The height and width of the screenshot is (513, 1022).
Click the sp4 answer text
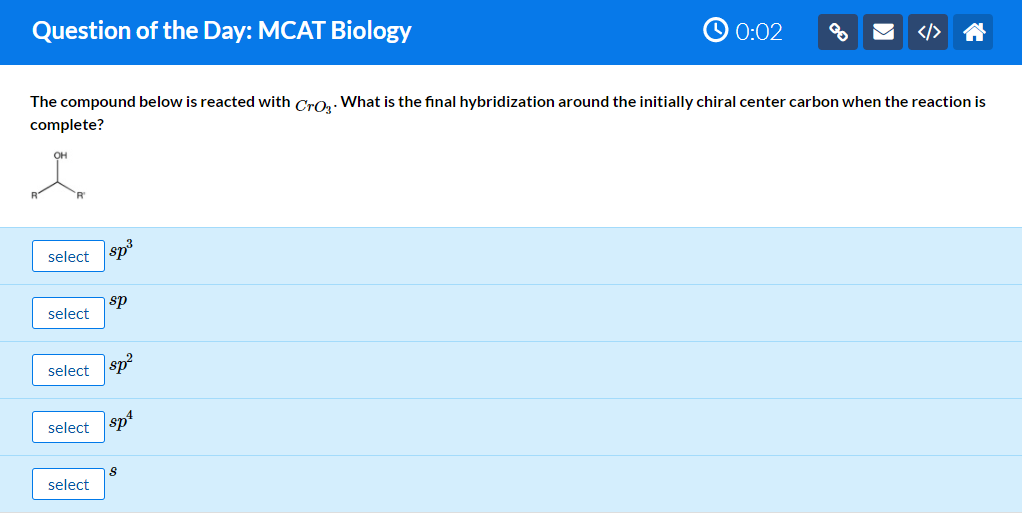(x=121, y=421)
